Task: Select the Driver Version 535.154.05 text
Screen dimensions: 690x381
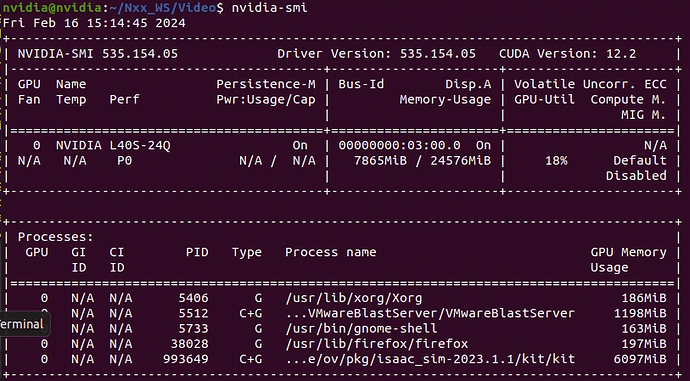Action: pos(376,54)
